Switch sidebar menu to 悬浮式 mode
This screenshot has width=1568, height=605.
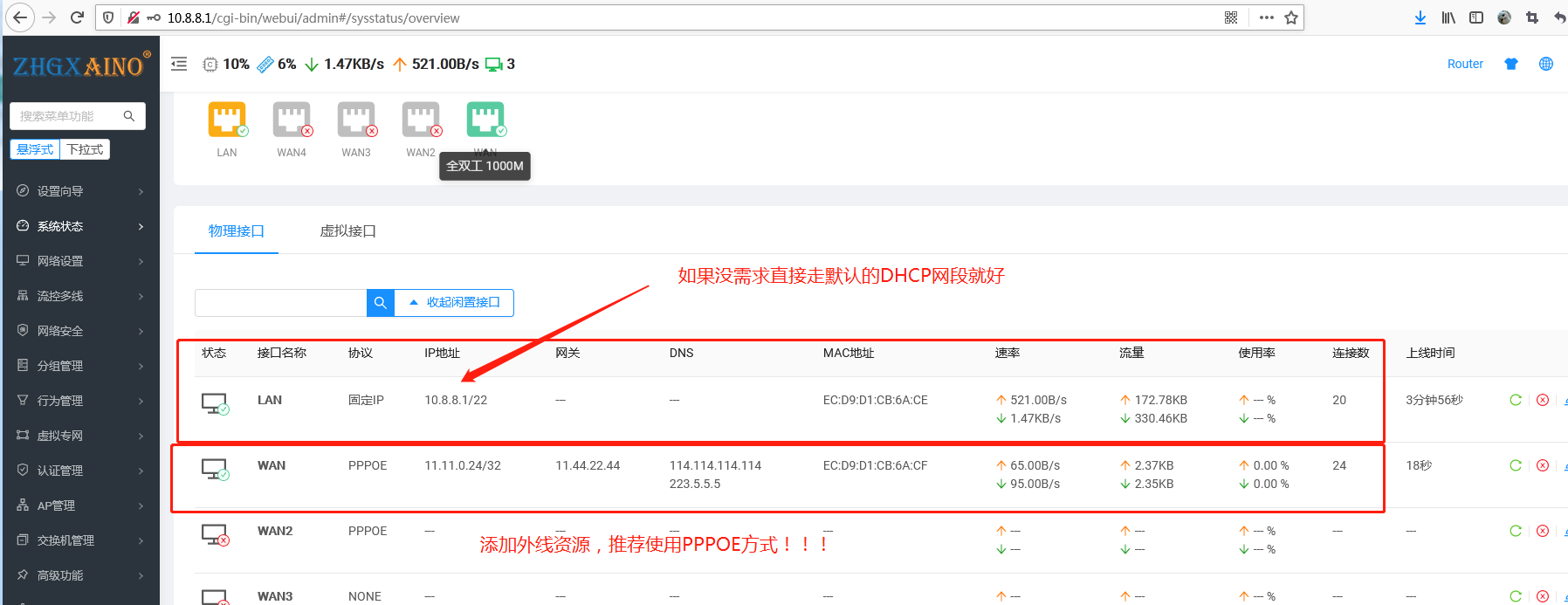pyautogui.click(x=35, y=149)
